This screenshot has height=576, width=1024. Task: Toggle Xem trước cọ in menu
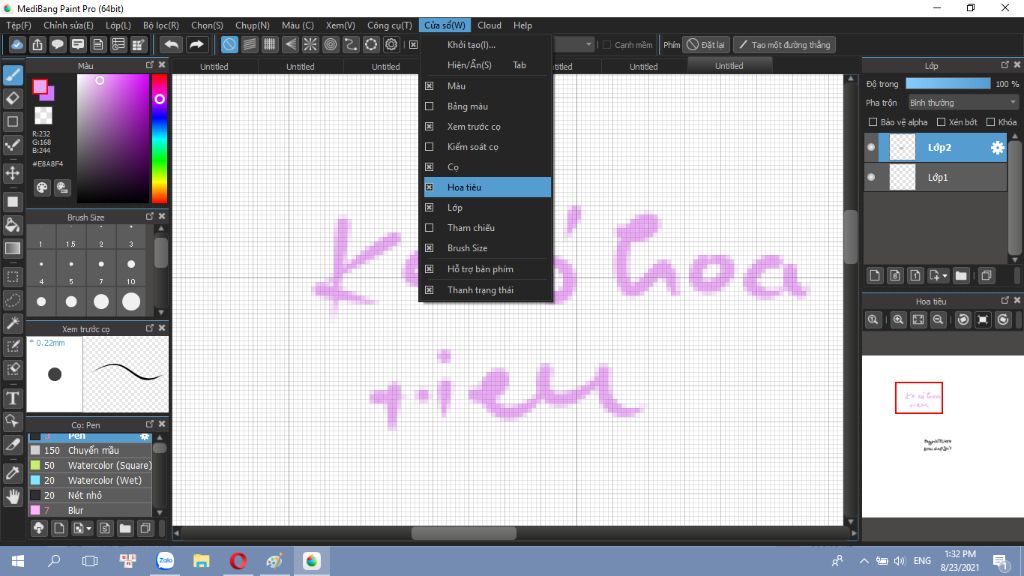pyautogui.click(x=429, y=126)
